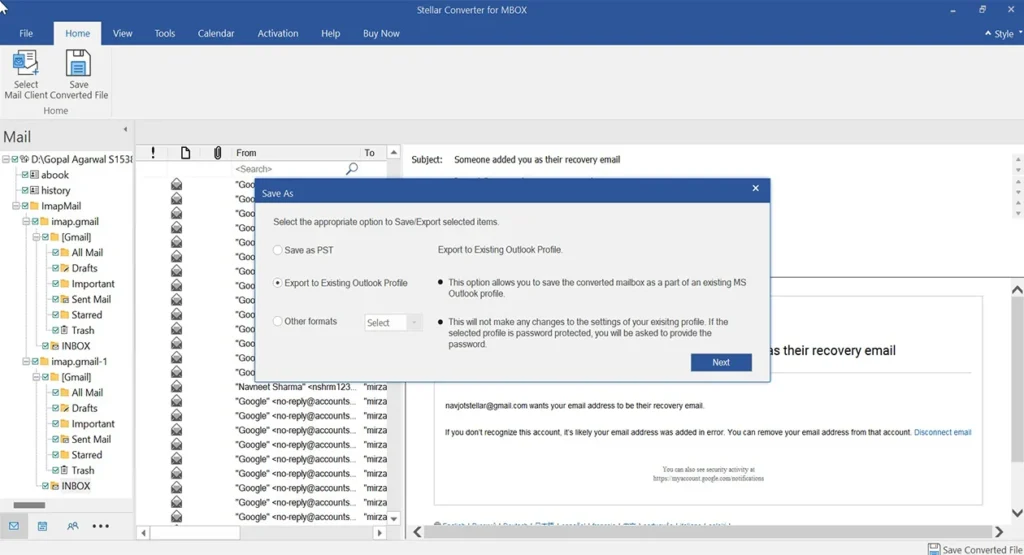This screenshot has width=1024, height=555.
Task: Switch to the Home tab
Action: [77, 33]
